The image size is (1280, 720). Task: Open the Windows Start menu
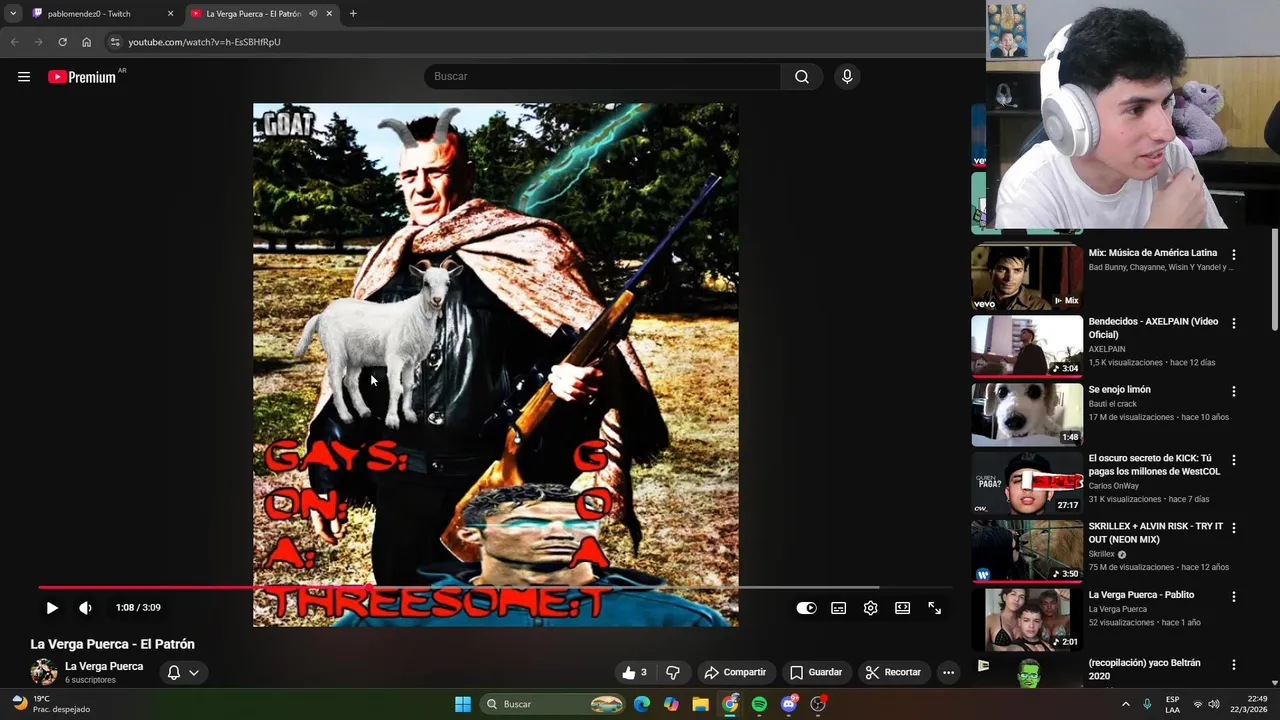coord(463,704)
